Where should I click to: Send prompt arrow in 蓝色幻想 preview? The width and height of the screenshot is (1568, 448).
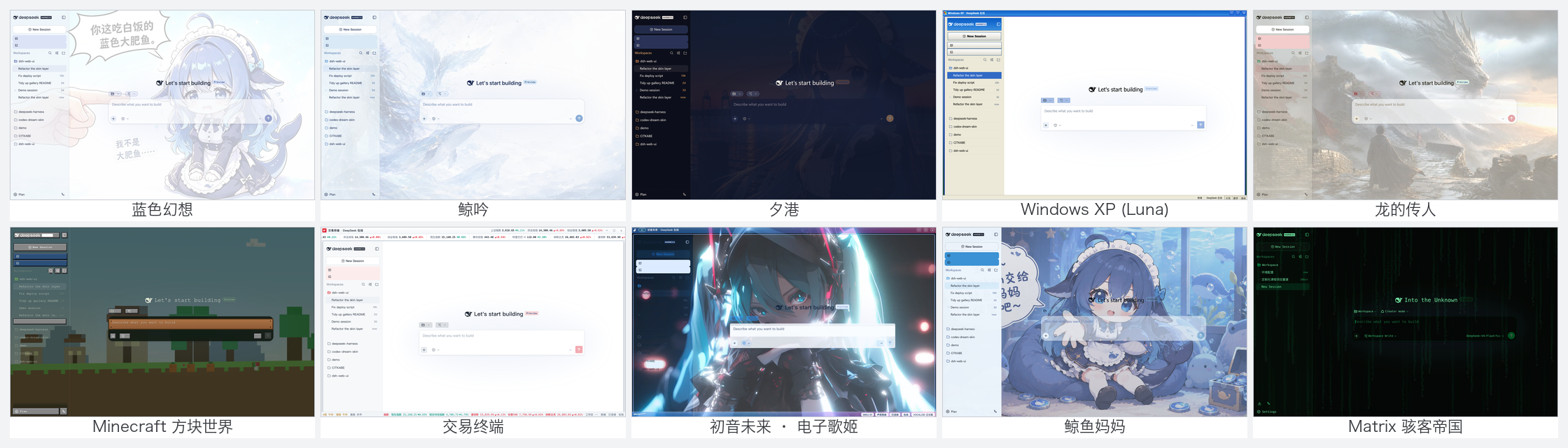268,118
